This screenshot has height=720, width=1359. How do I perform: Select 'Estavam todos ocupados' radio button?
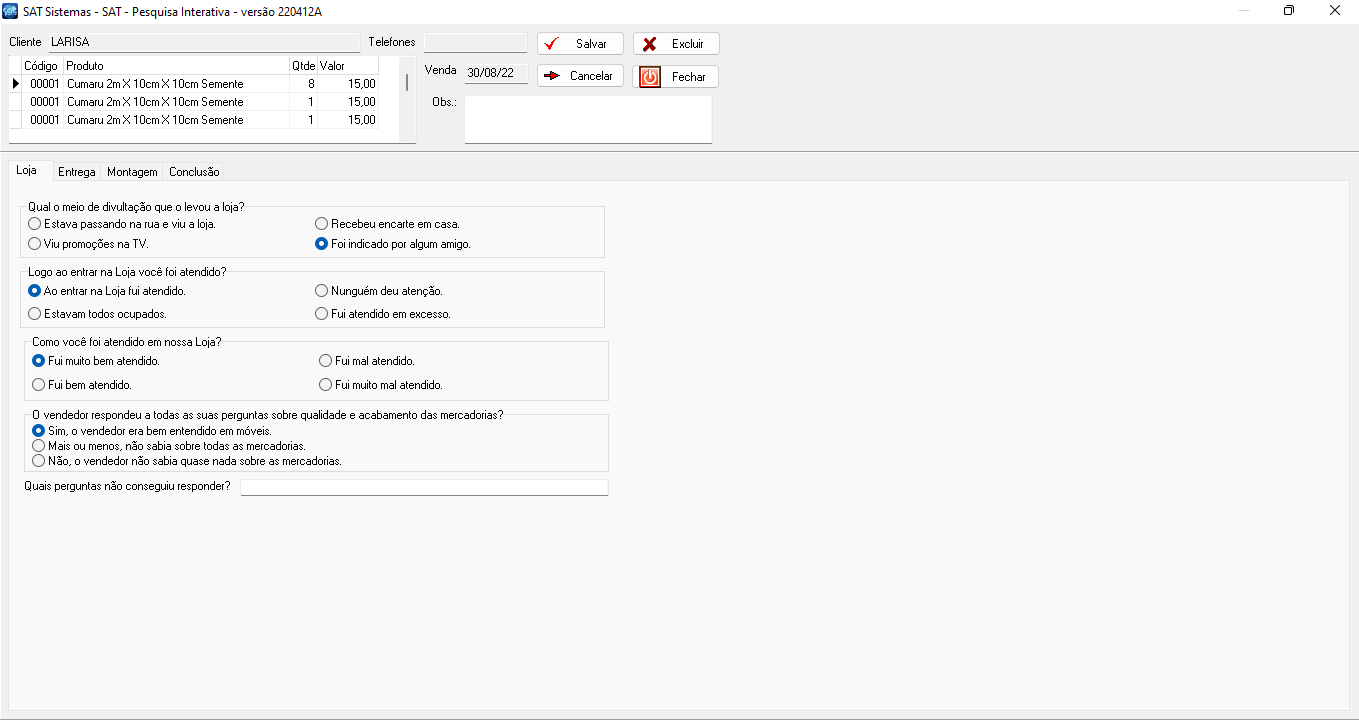pos(35,314)
